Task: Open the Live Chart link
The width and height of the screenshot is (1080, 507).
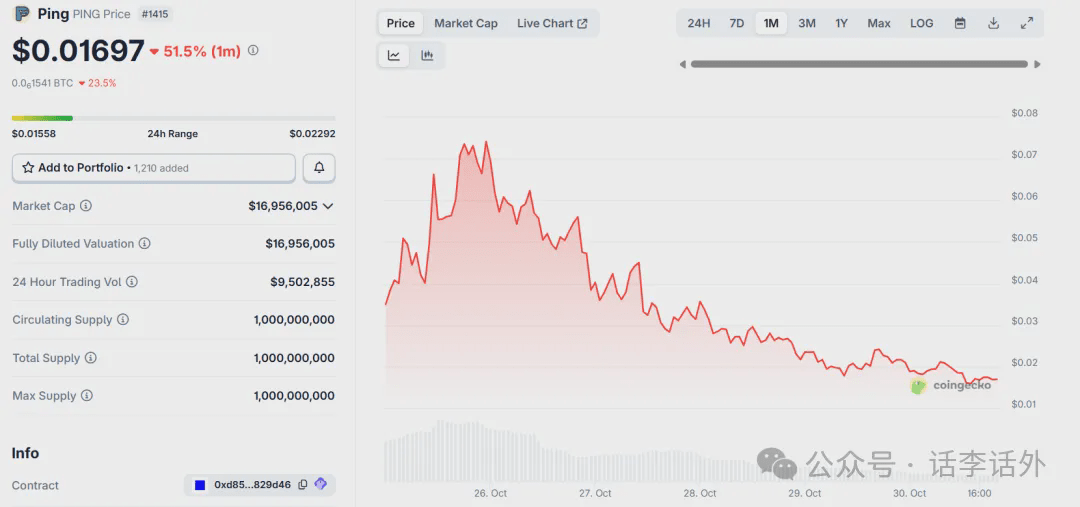Action: tap(552, 23)
